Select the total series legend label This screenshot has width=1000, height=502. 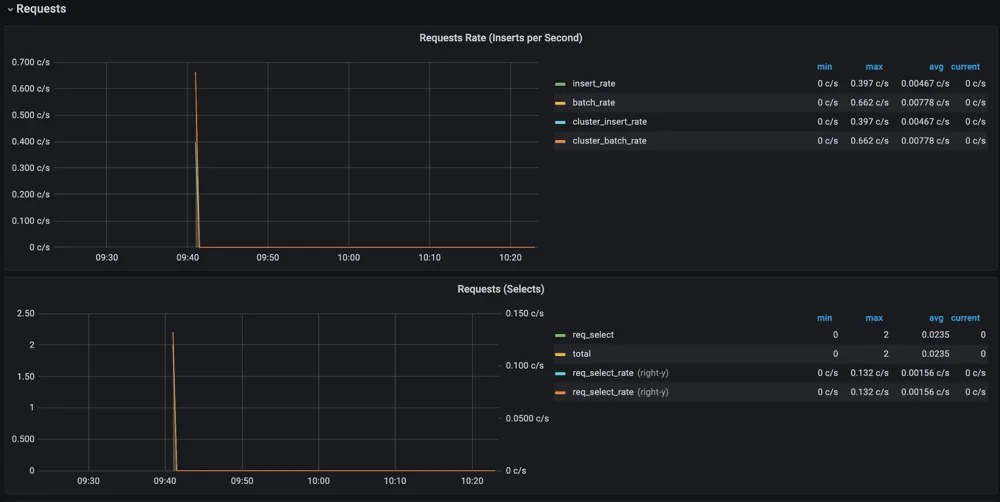point(583,354)
